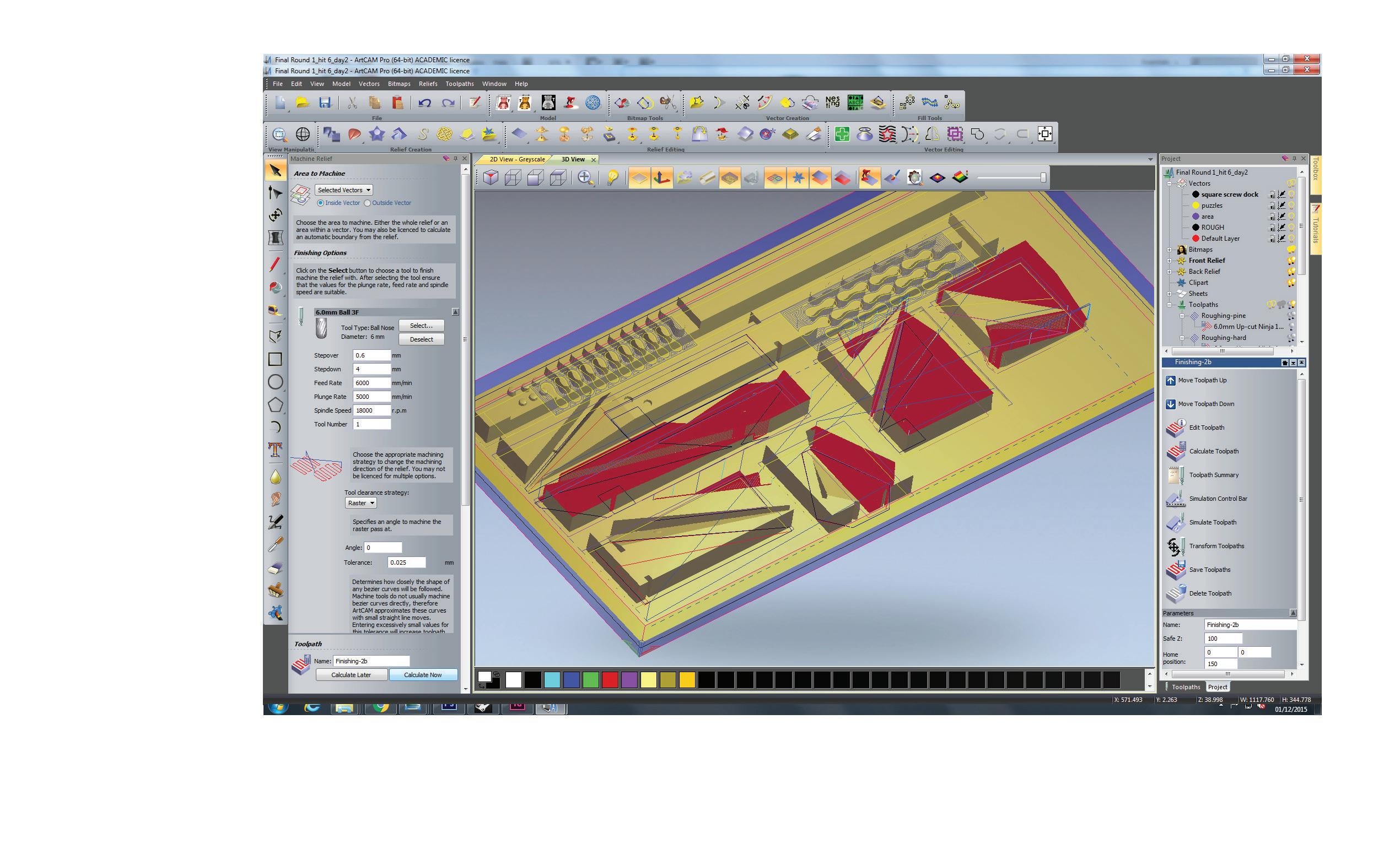Save the model with the floppy disk icon

(x=325, y=103)
